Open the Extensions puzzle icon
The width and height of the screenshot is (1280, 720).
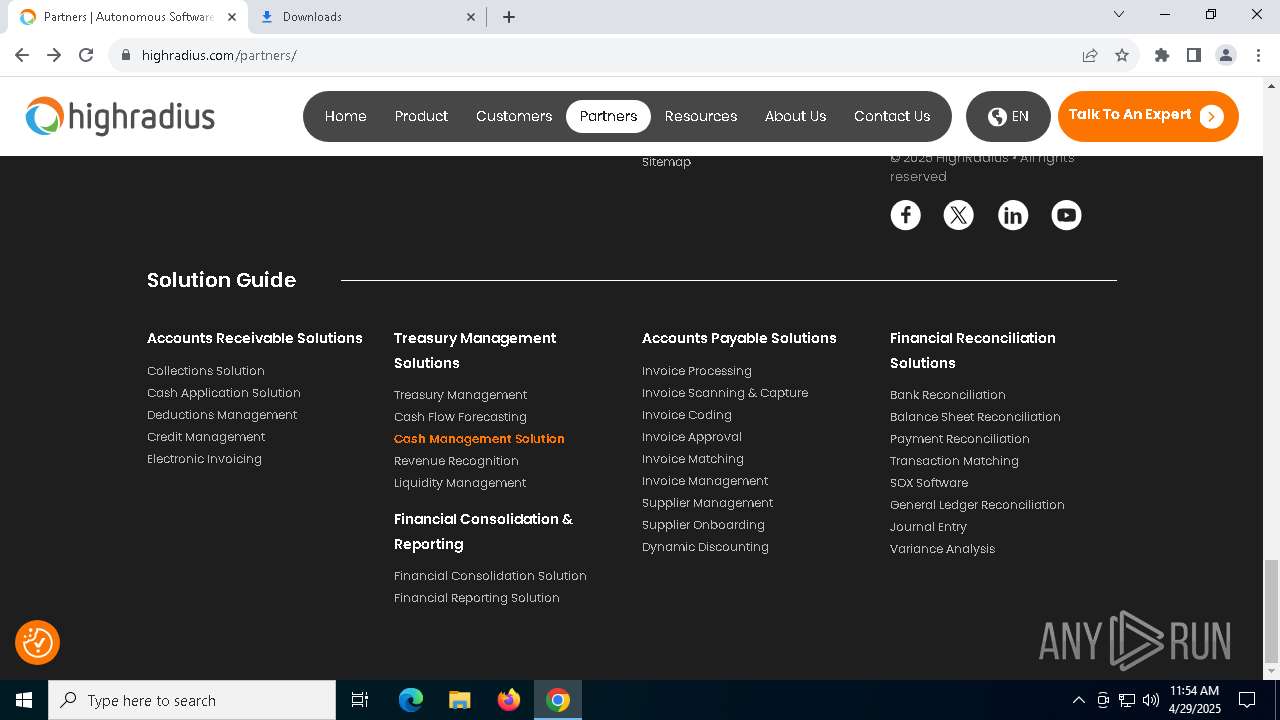coord(1161,55)
